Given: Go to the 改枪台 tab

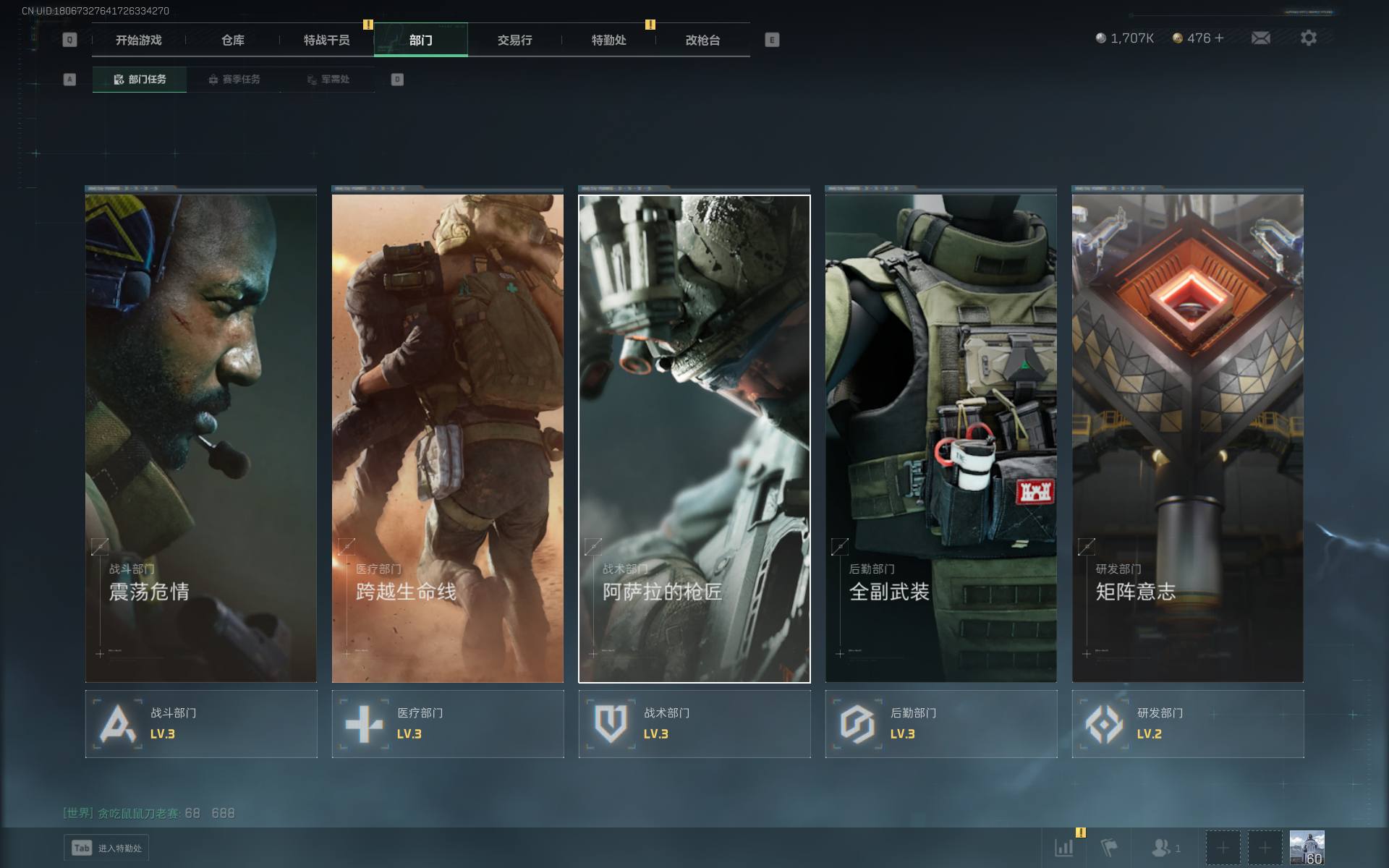Looking at the screenshot, I should [x=702, y=40].
